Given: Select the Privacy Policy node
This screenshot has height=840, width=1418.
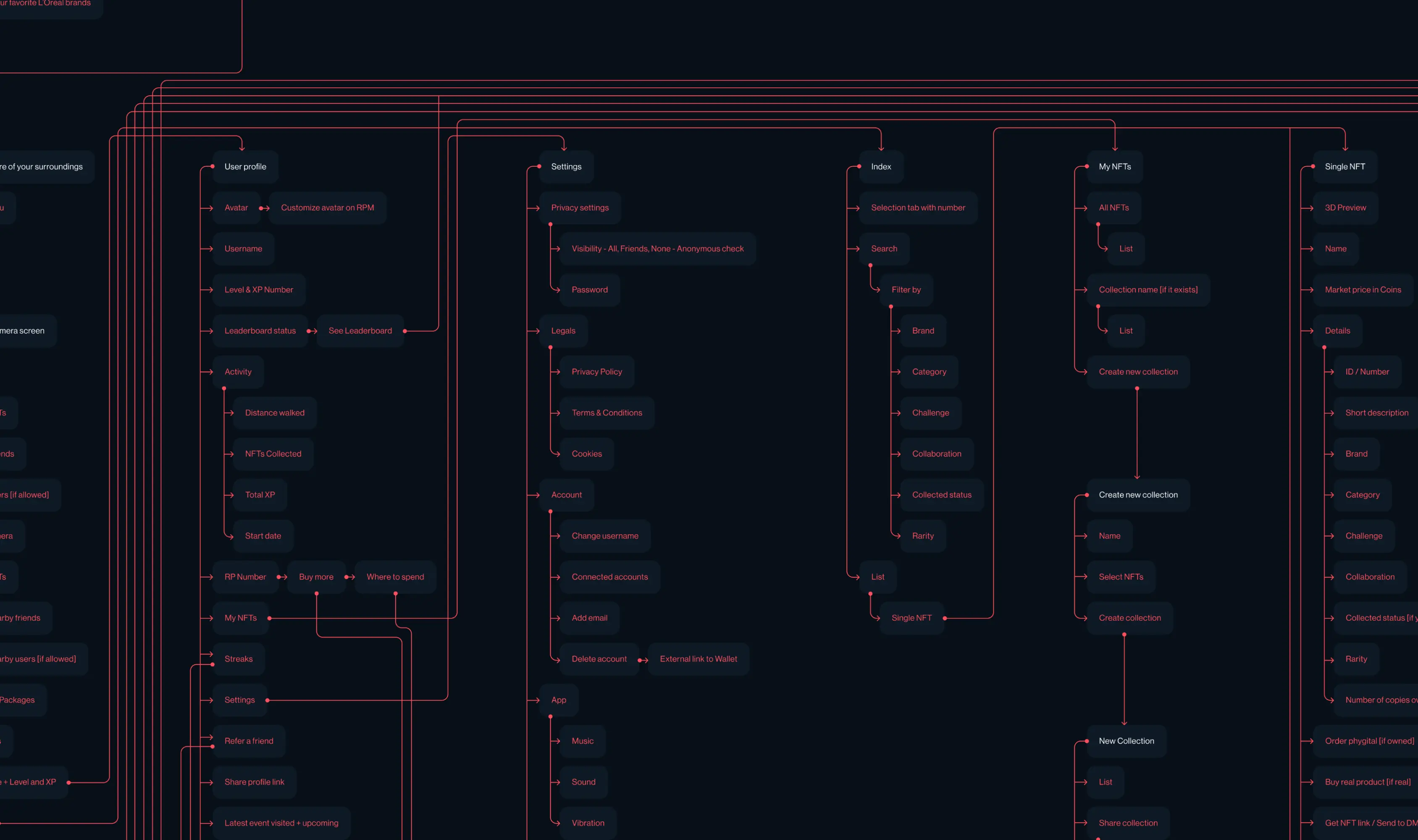Looking at the screenshot, I should point(596,372).
